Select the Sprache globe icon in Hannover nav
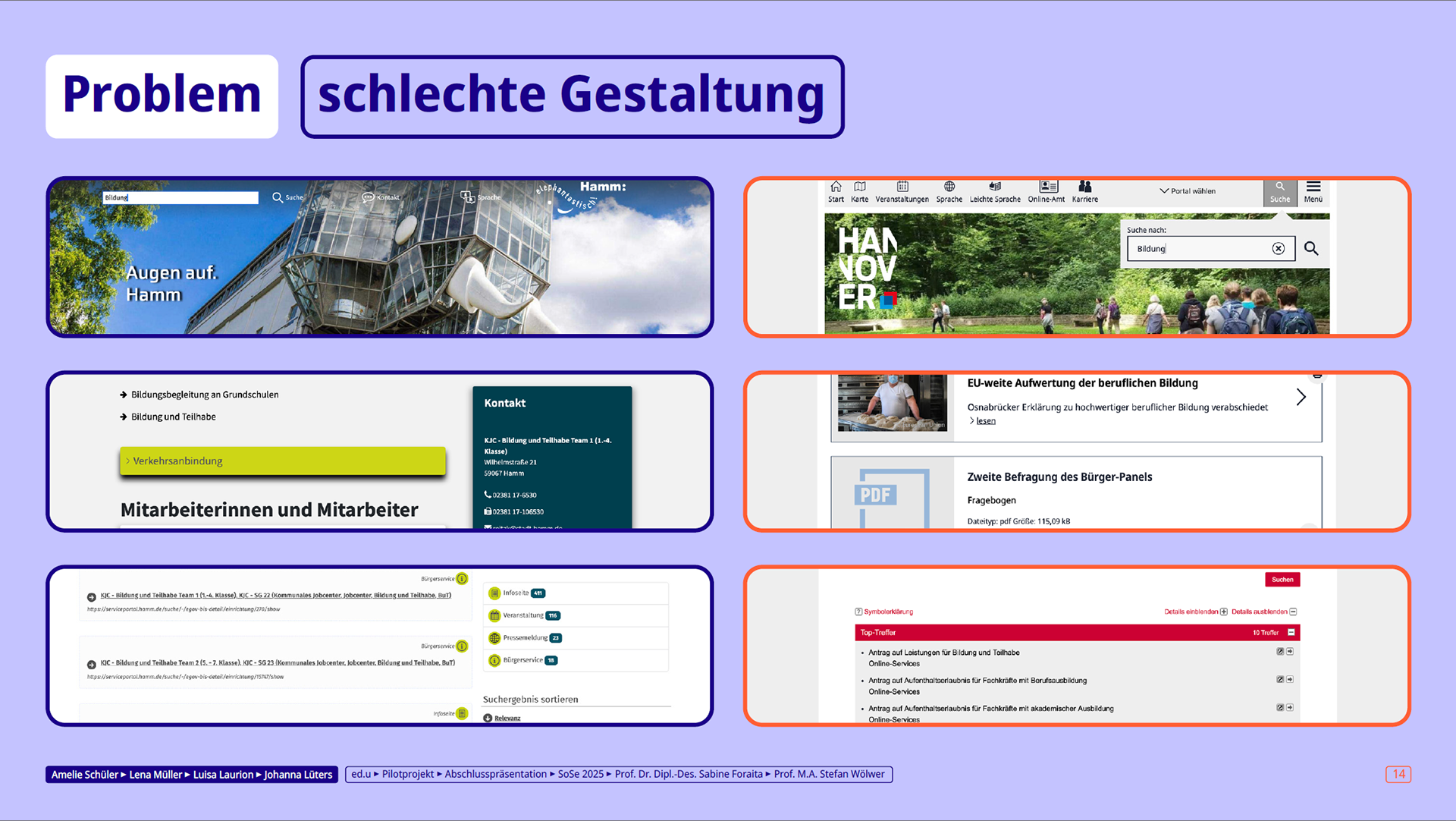This screenshot has height=821, width=1456. (x=949, y=187)
